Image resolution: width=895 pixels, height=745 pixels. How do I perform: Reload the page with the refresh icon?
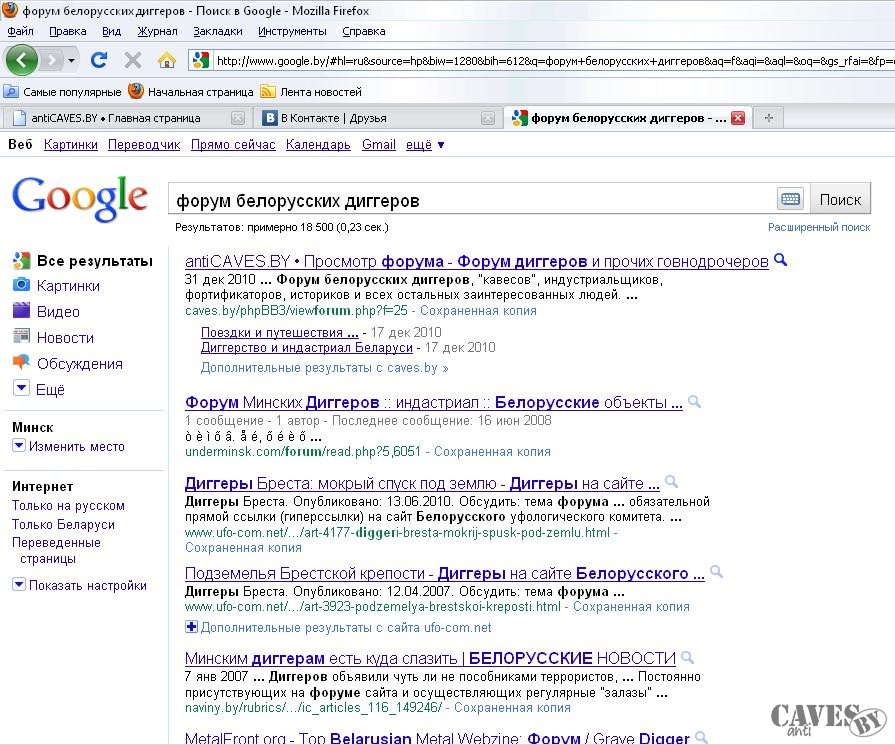point(99,59)
